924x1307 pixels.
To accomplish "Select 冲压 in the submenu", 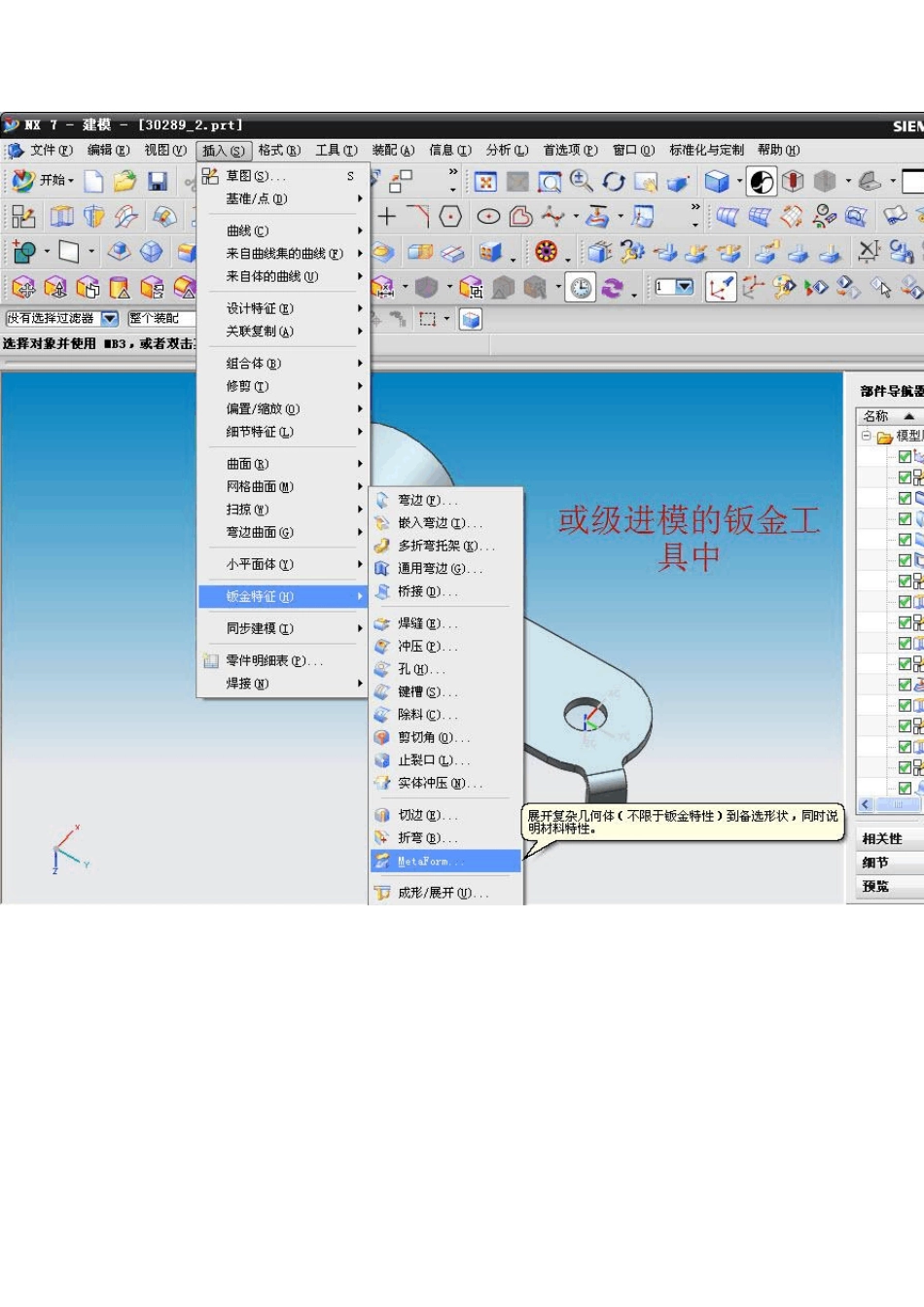I will (446, 646).
